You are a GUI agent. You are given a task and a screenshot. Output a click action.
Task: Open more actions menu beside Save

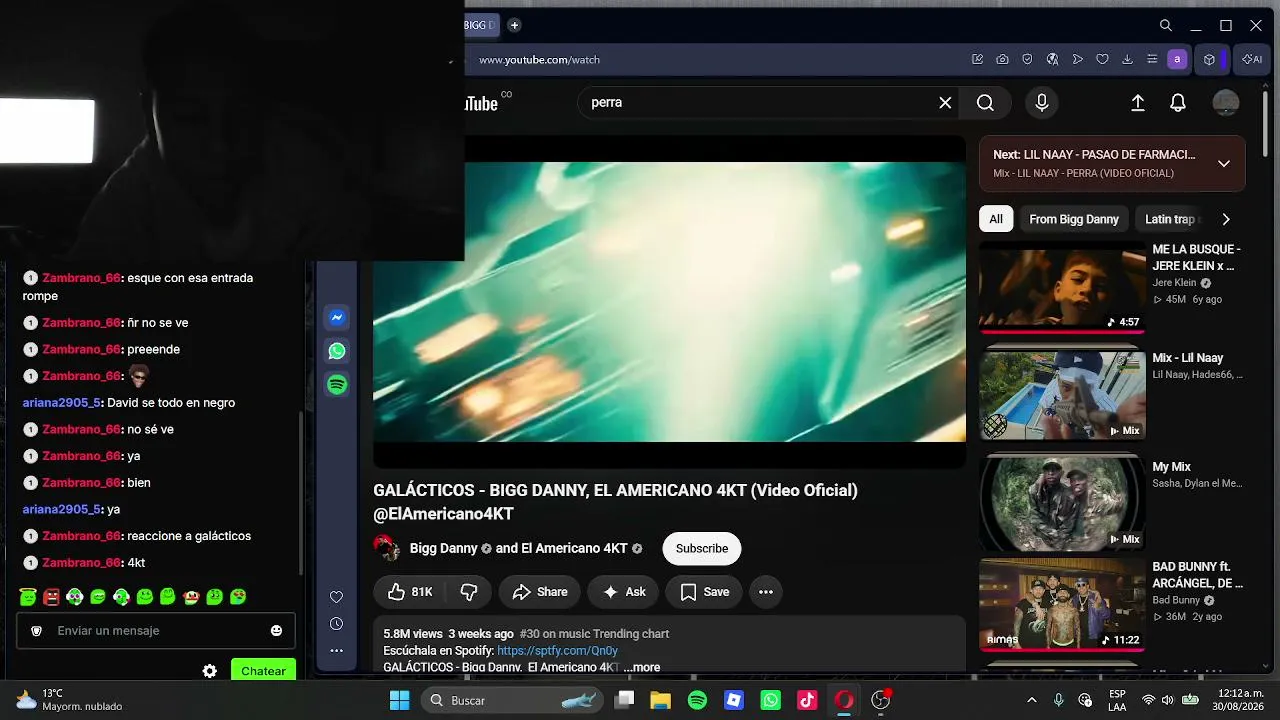[x=766, y=592]
